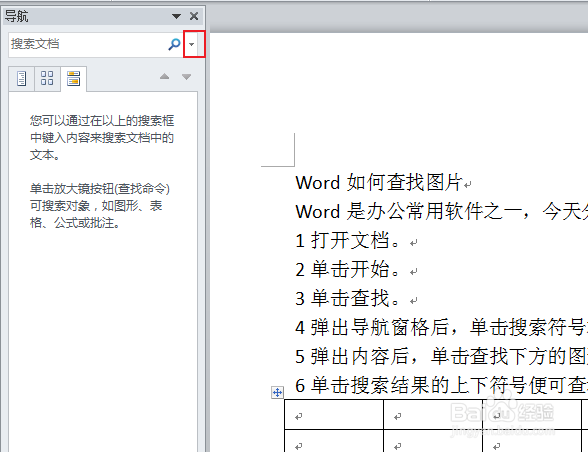
Task: Click second cell of table's top row
Action: [x=433, y=414]
